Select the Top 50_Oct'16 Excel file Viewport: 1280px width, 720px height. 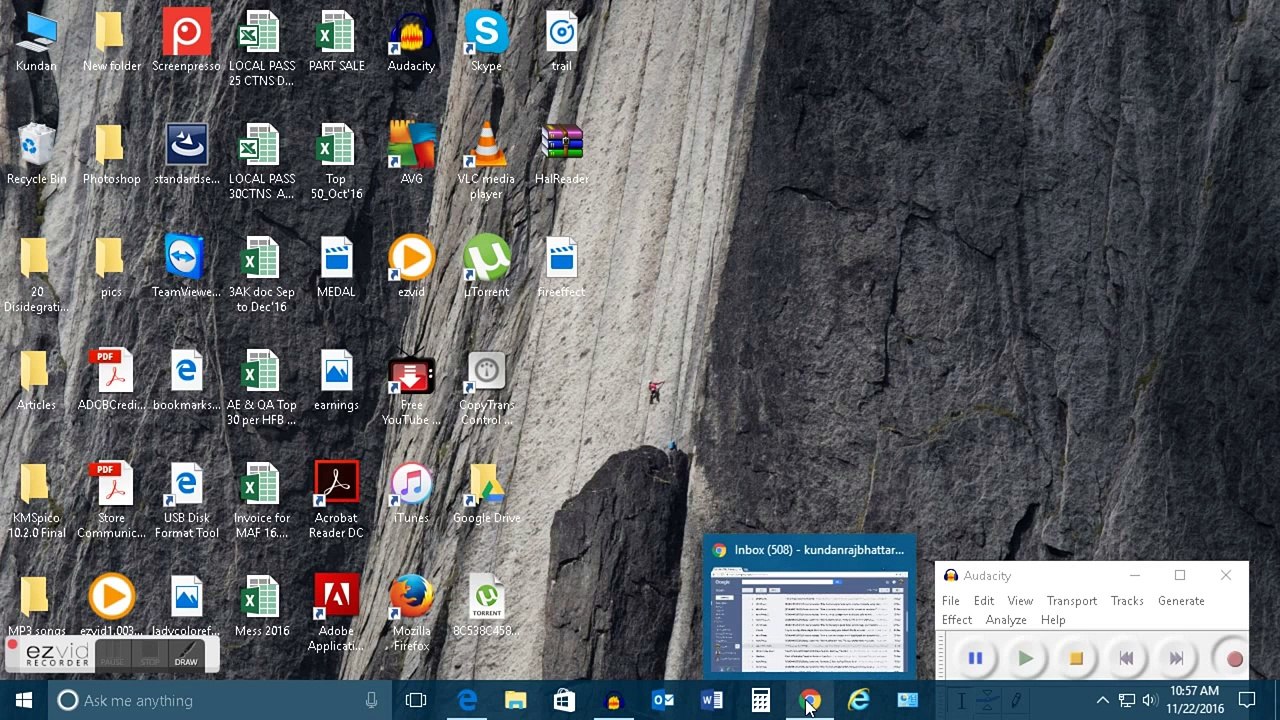click(x=336, y=162)
